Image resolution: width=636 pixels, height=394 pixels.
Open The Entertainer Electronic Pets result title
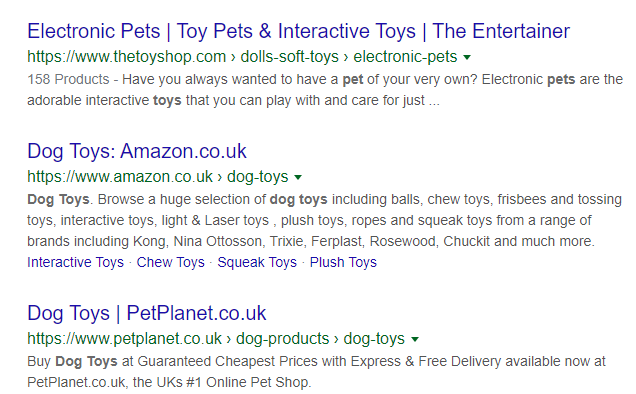tap(299, 31)
